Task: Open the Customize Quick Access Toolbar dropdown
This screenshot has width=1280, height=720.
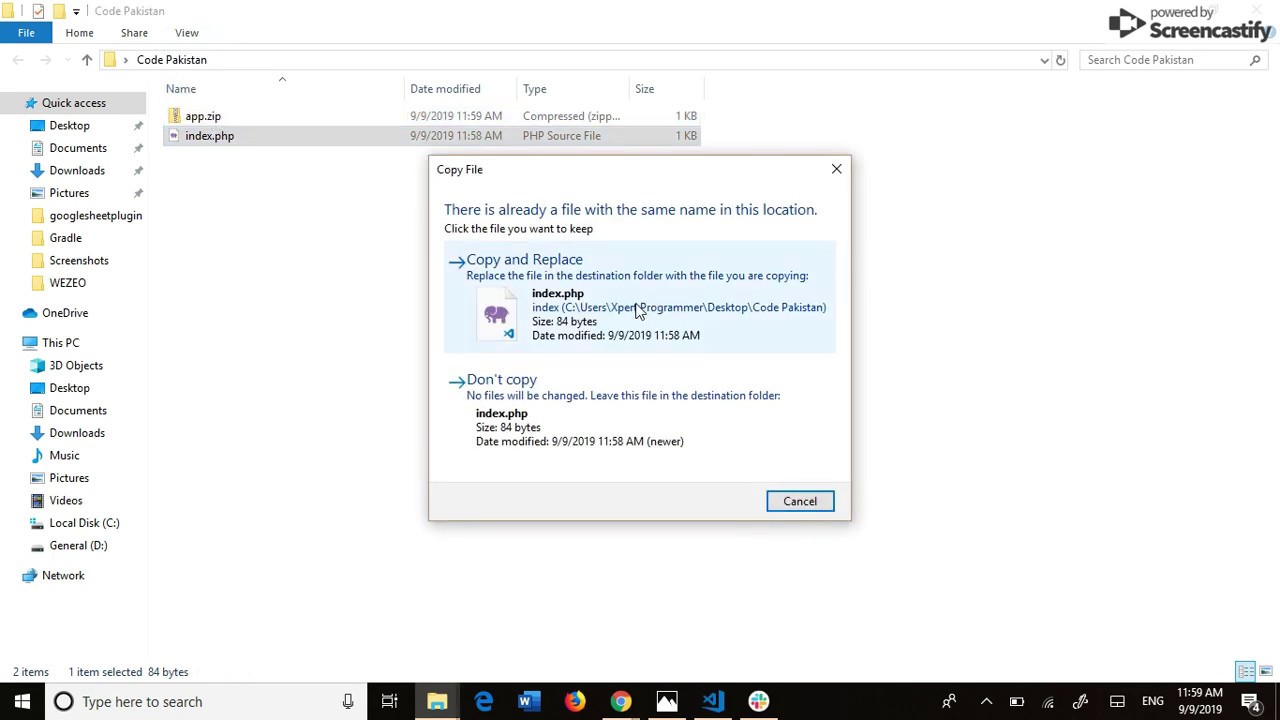Action: coord(76,12)
